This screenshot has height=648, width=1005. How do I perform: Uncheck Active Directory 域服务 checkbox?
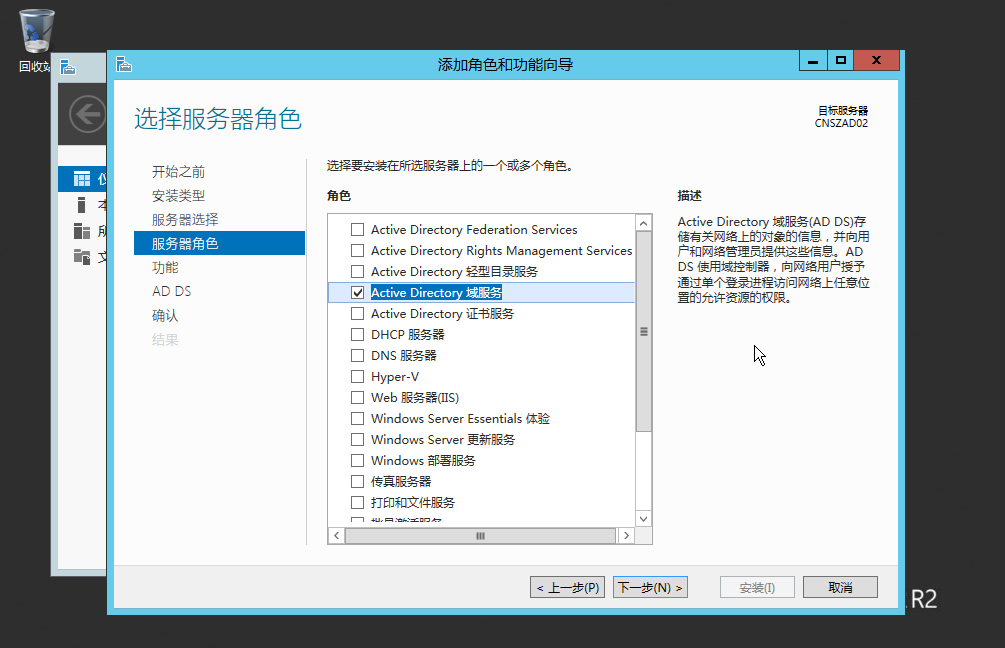click(x=358, y=293)
